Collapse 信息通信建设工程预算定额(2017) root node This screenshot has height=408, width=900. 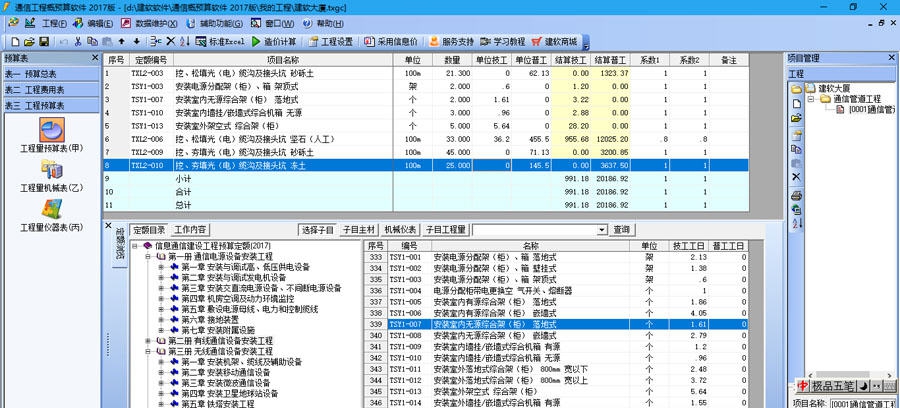(x=134, y=246)
